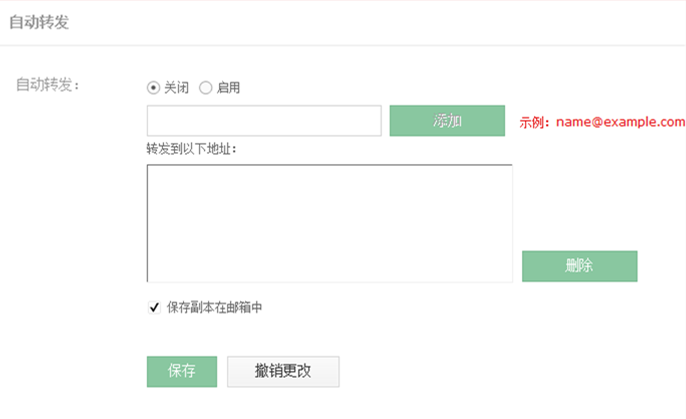Focus the forwarding email address input field
This screenshot has width=686, height=419.
click(264, 121)
